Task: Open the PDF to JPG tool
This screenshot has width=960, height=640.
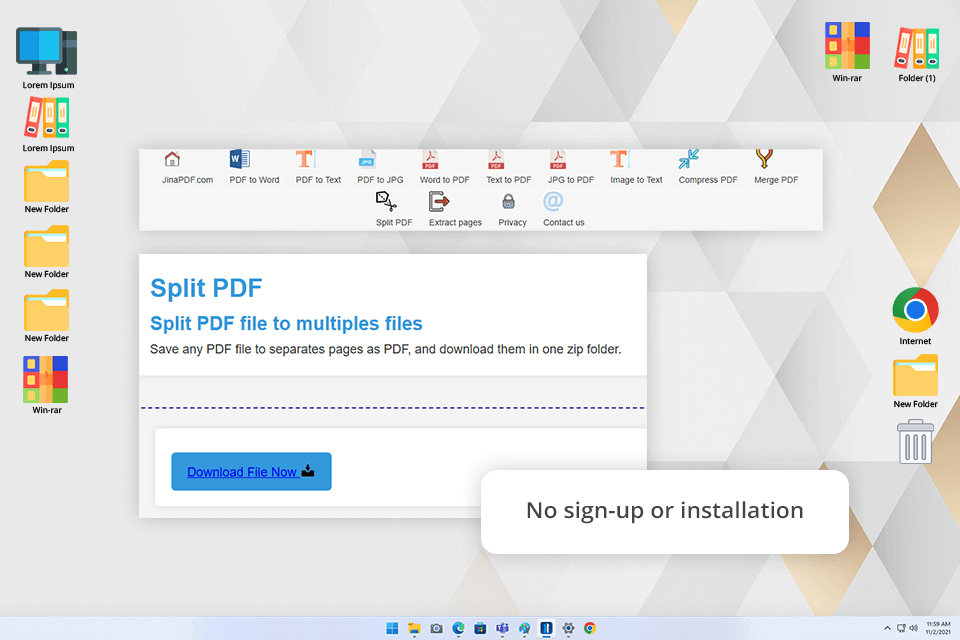Action: 380,167
